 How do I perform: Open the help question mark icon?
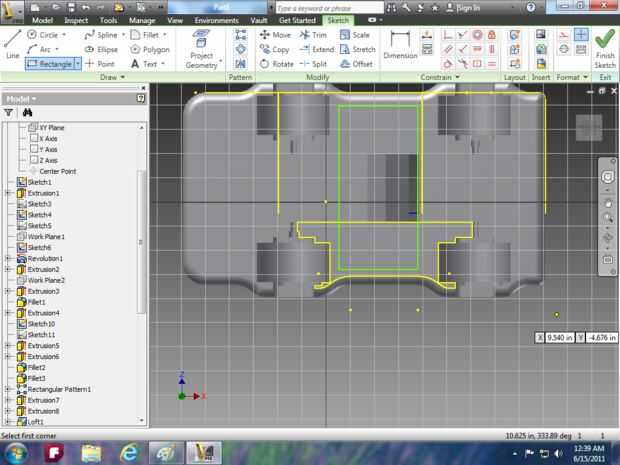(x=531, y=8)
